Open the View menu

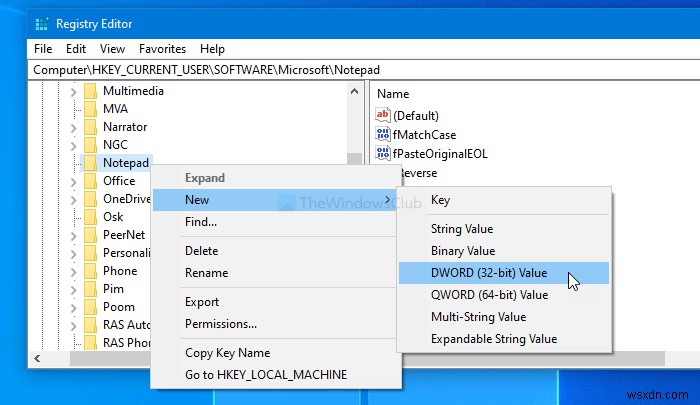click(x=112, y=49)
